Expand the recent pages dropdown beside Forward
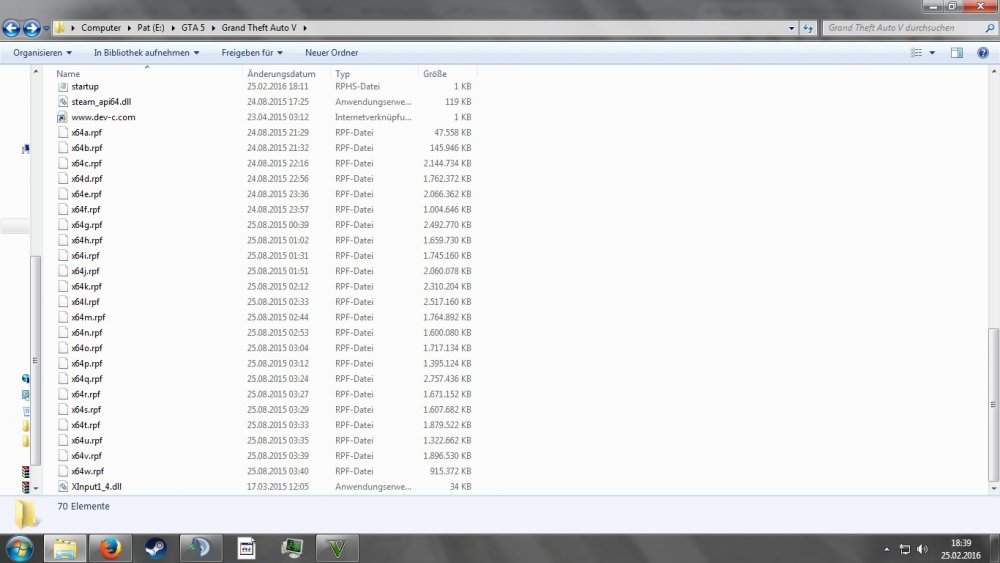 [46, 28]
